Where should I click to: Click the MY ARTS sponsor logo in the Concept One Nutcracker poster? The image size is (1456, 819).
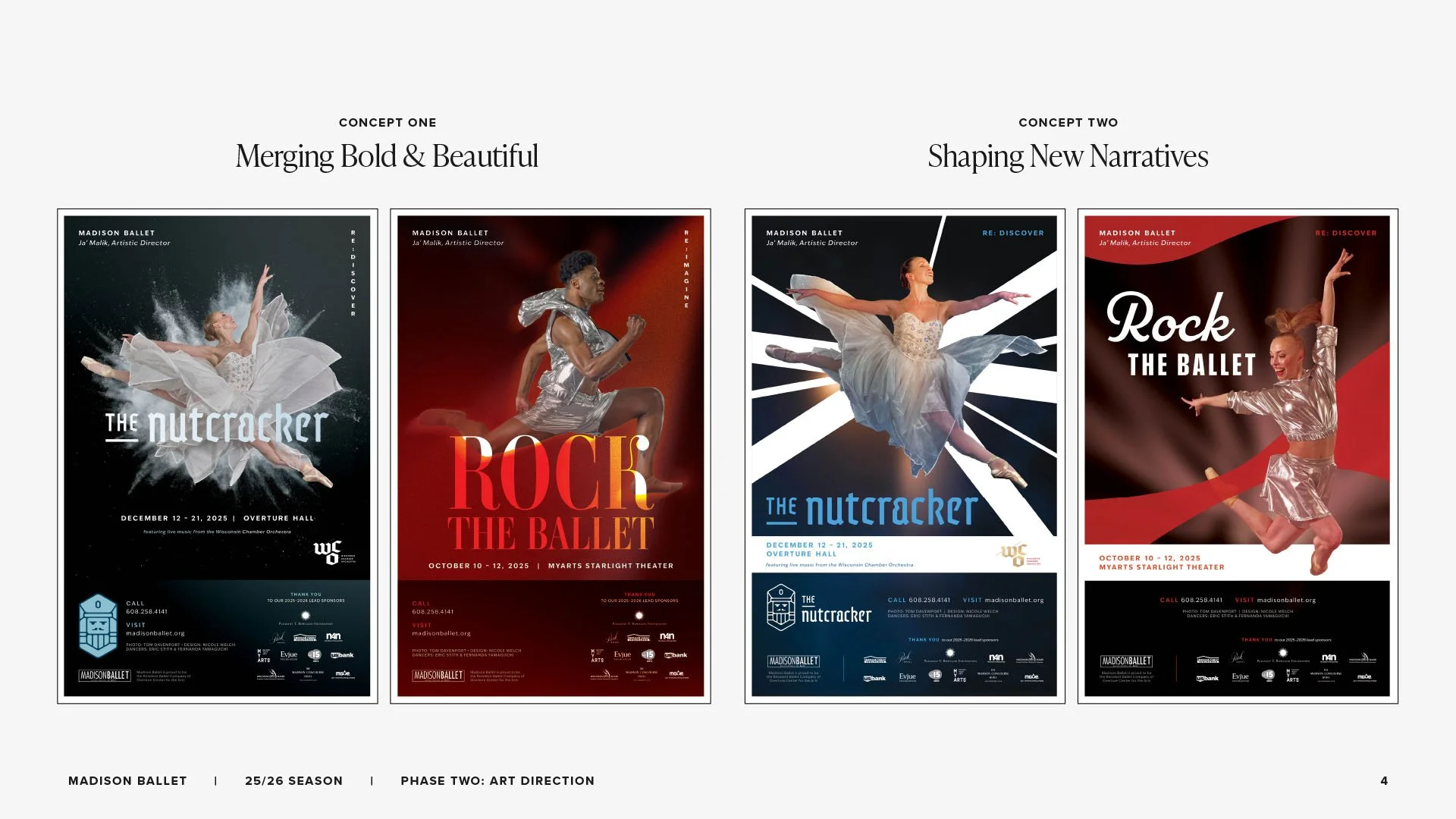coord(264,656)
